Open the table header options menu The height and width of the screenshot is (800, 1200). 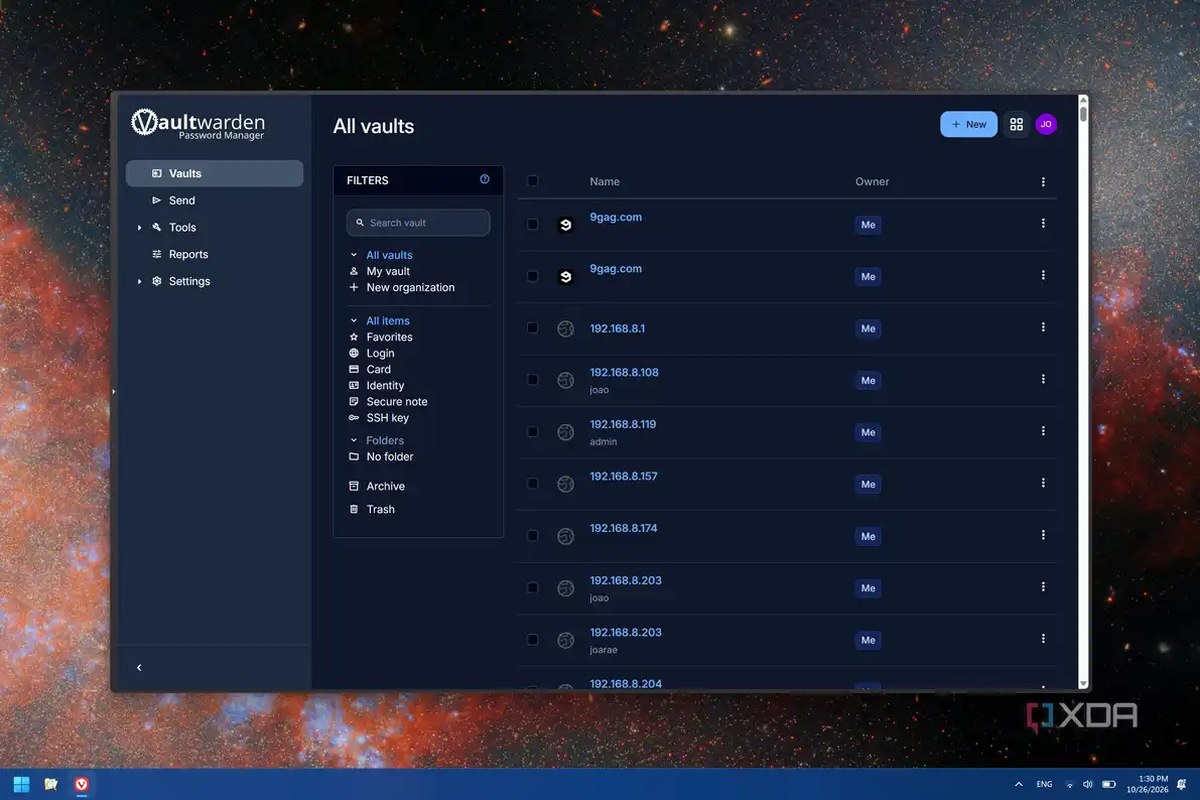[1043, 182]
